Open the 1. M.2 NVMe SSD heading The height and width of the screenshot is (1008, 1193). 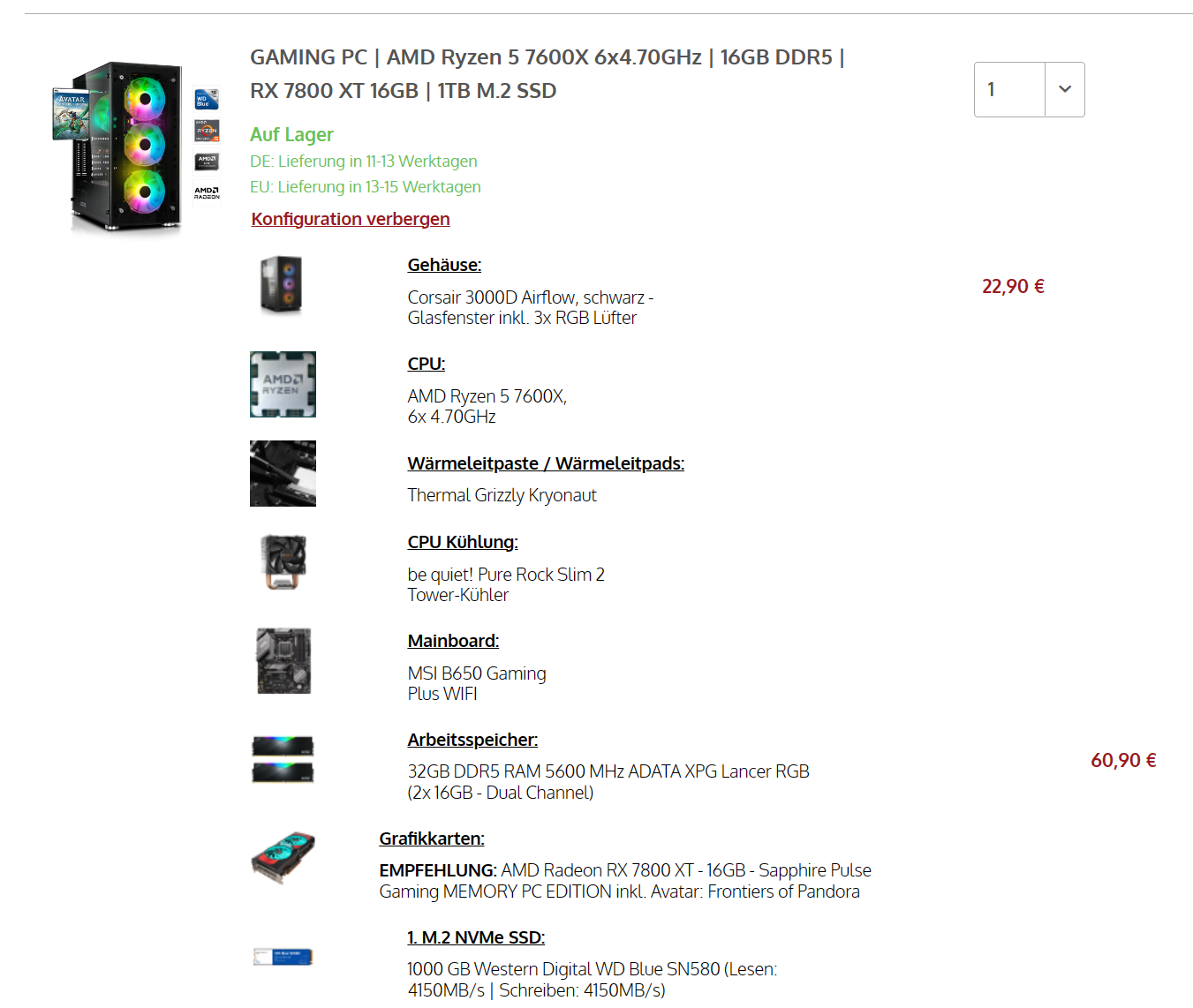[x=476, y=937]
